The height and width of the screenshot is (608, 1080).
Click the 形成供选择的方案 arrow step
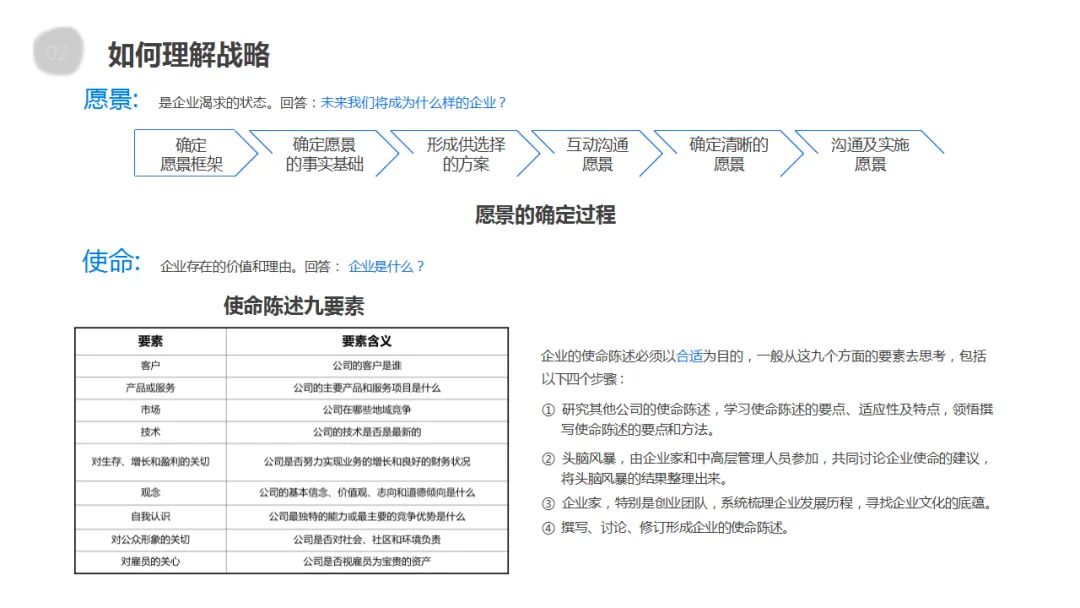coord(466,154)
